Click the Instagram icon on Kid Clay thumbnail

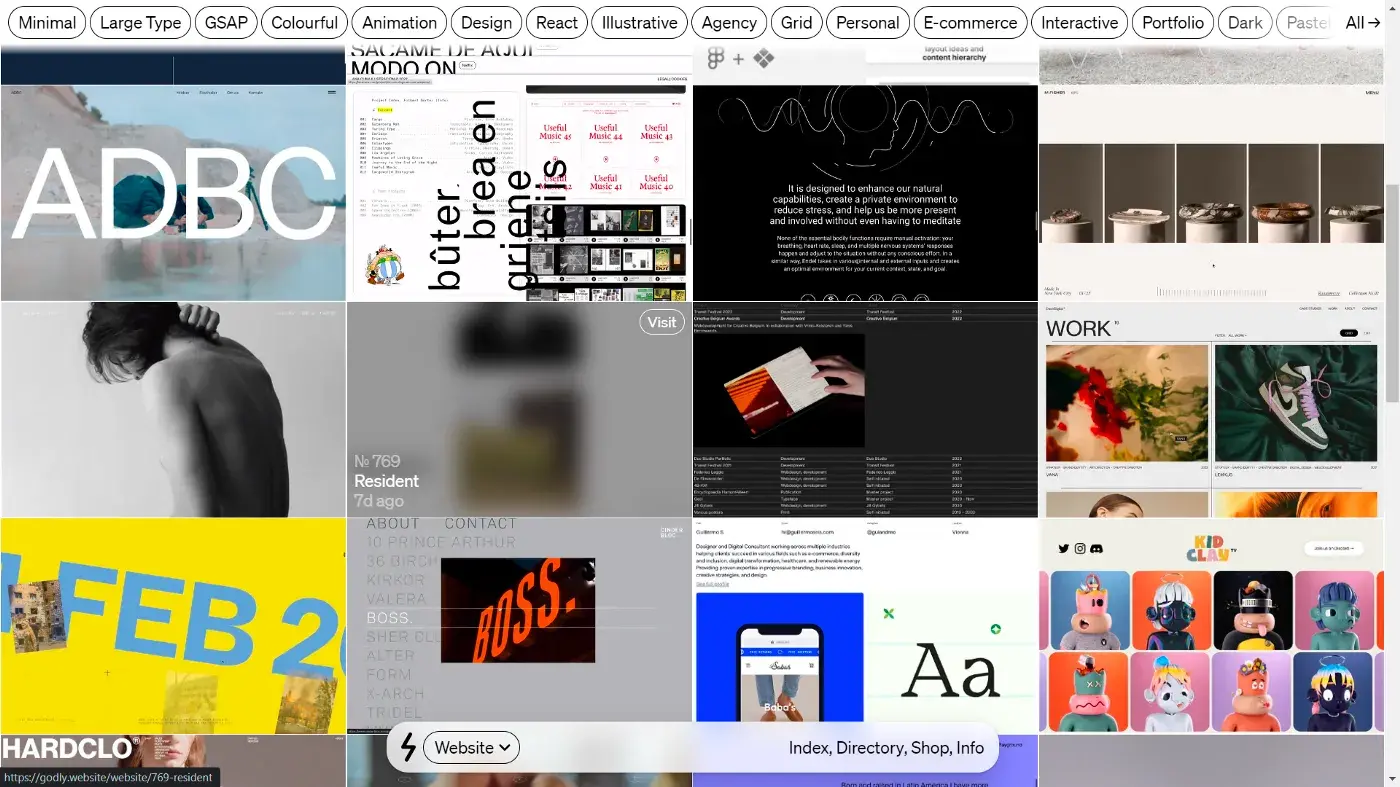(1080, 548)
